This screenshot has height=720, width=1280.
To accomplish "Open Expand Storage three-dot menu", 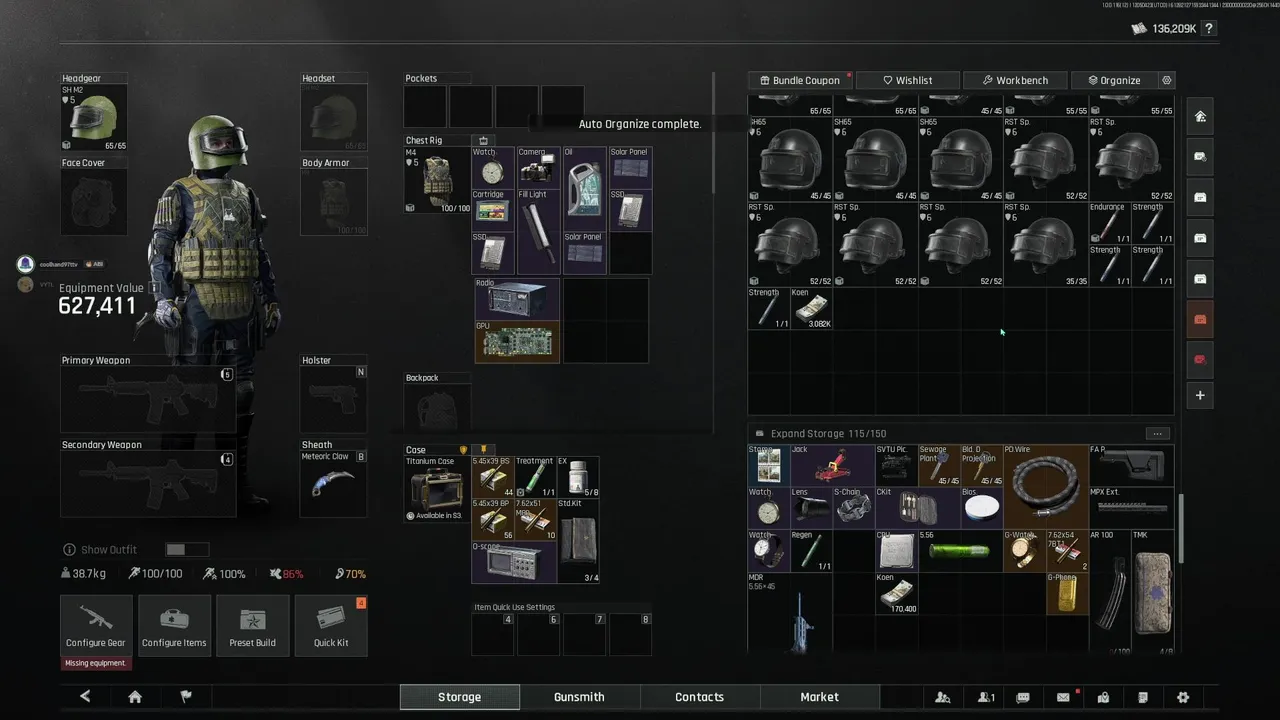I will point(1157,434).
